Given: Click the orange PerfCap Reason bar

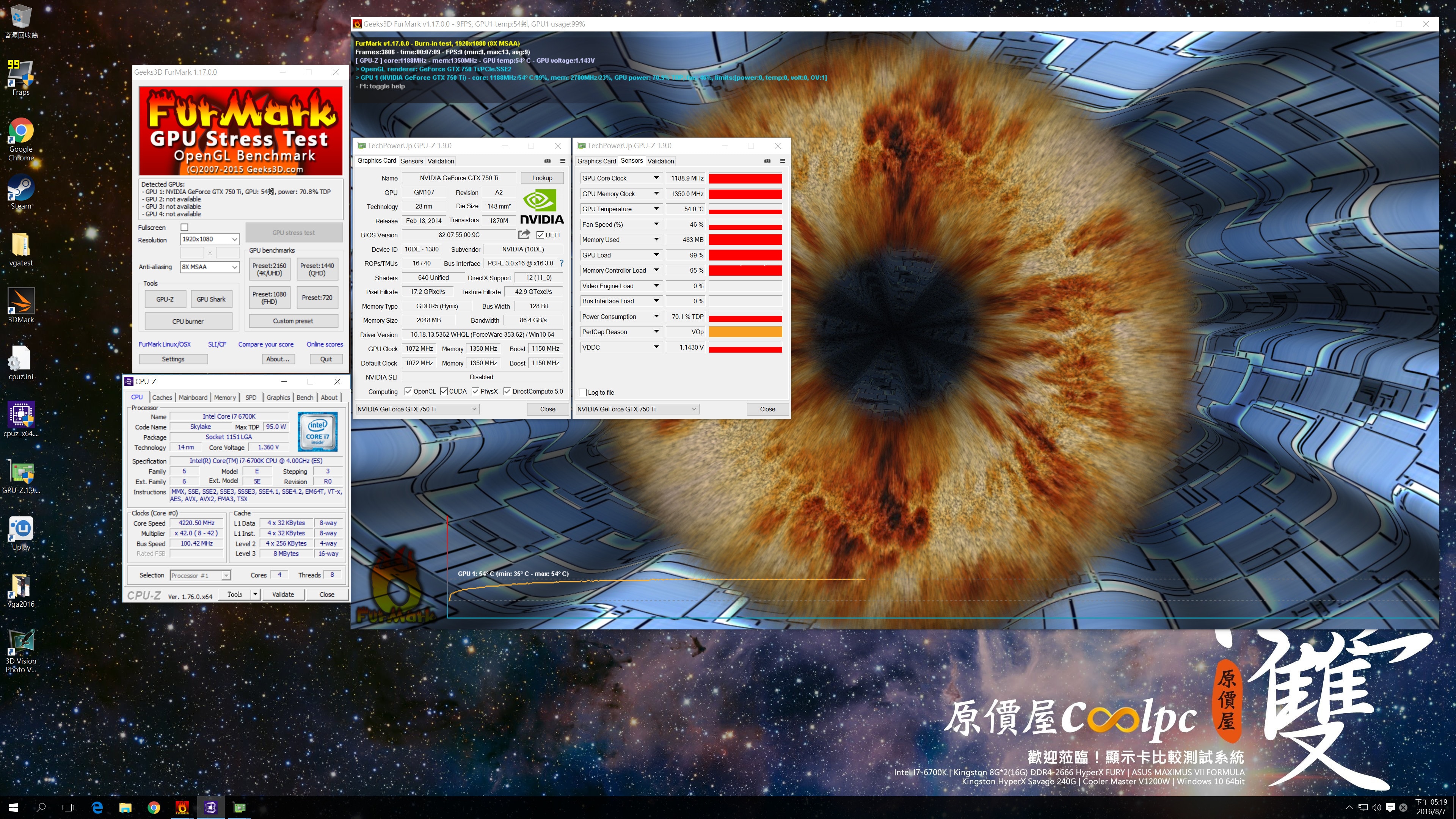Looking at the screenshot, I should [x=745, y=332].
